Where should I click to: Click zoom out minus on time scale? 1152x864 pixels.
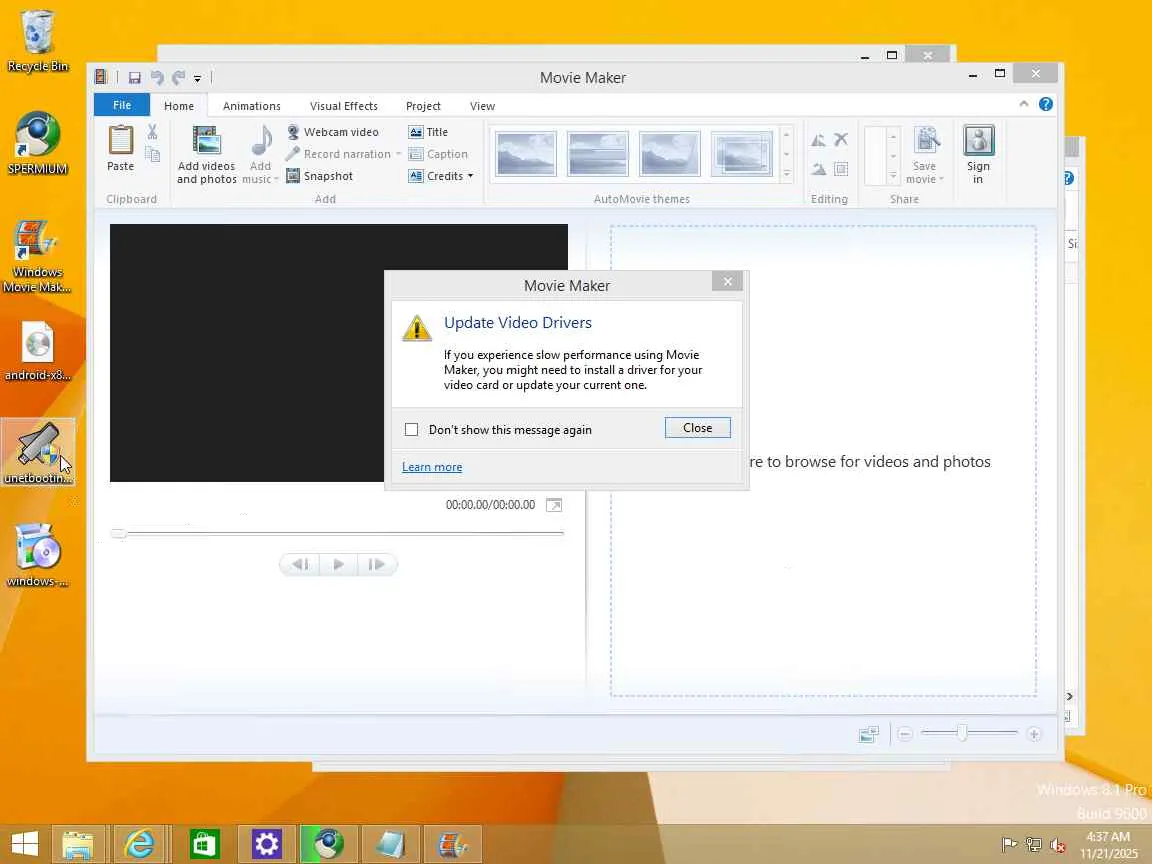pos(905,734)
